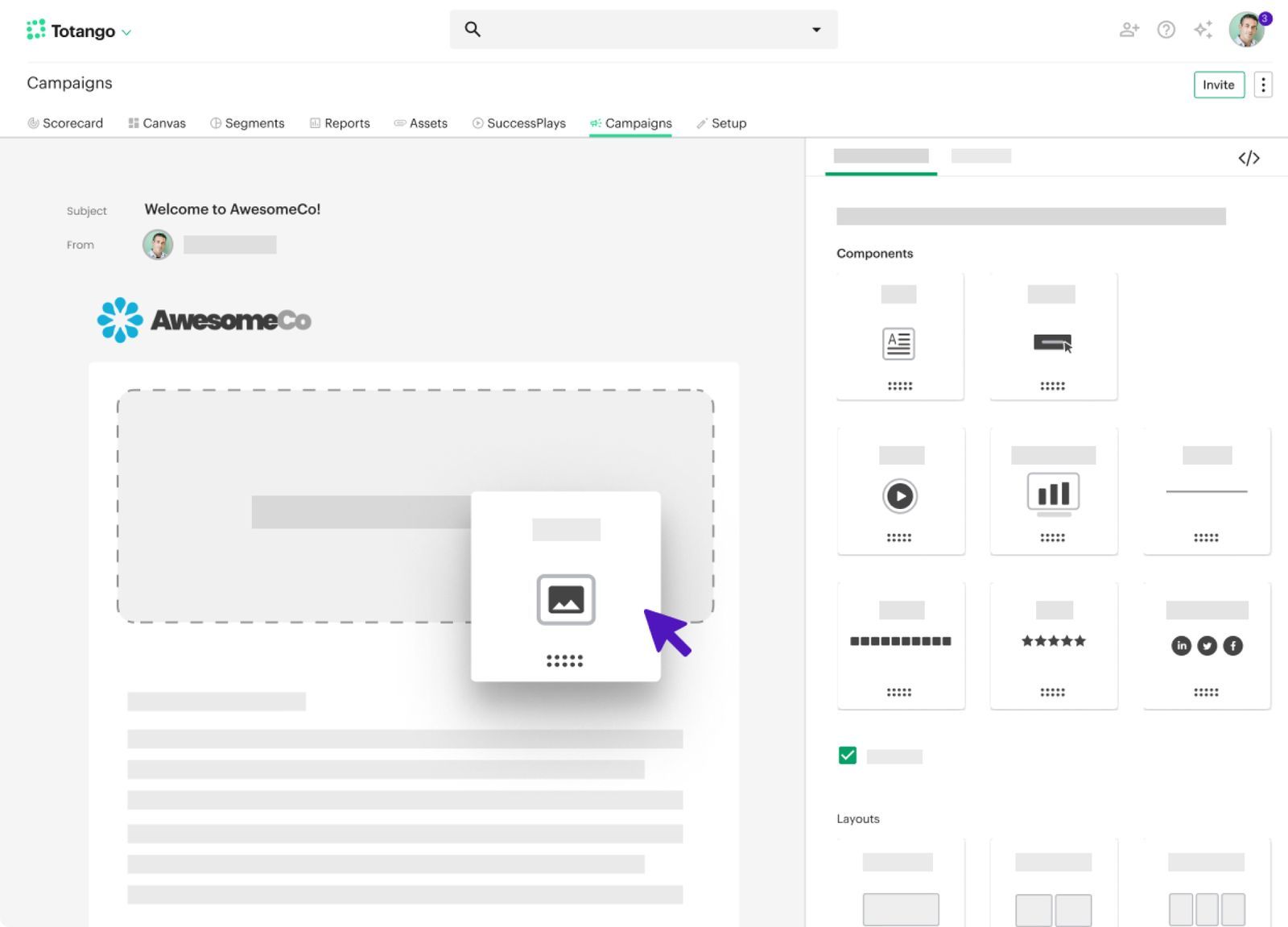Click the Invite button
The width and height of the screenshot is (1288, 927).
[1218, 84]
